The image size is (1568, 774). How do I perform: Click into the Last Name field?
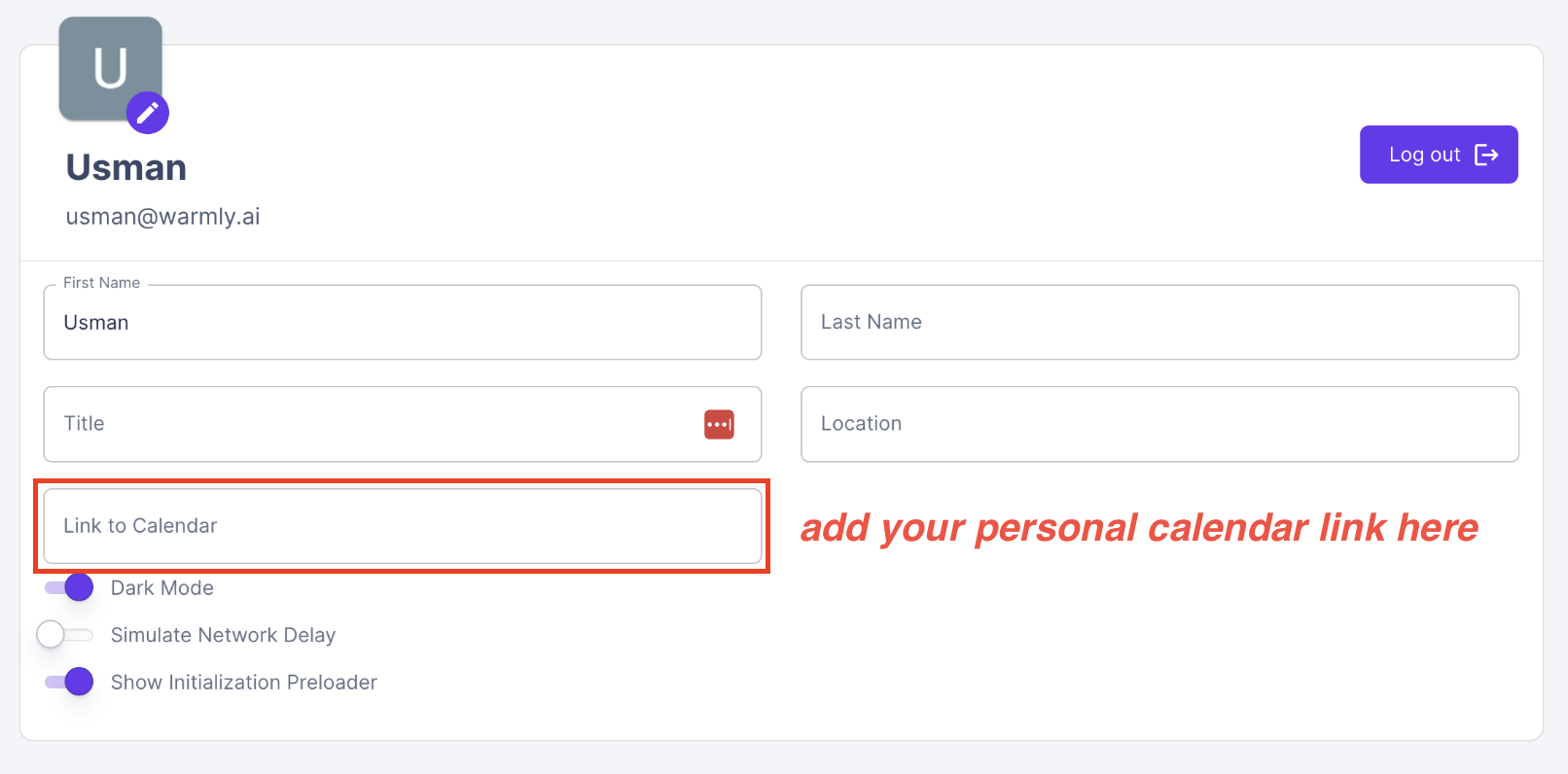[1159, 323]
